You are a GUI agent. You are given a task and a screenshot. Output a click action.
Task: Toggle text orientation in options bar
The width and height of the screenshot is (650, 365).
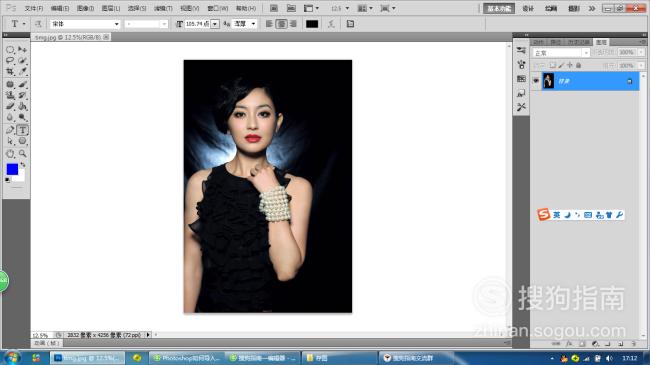click(x=38, y=24)
